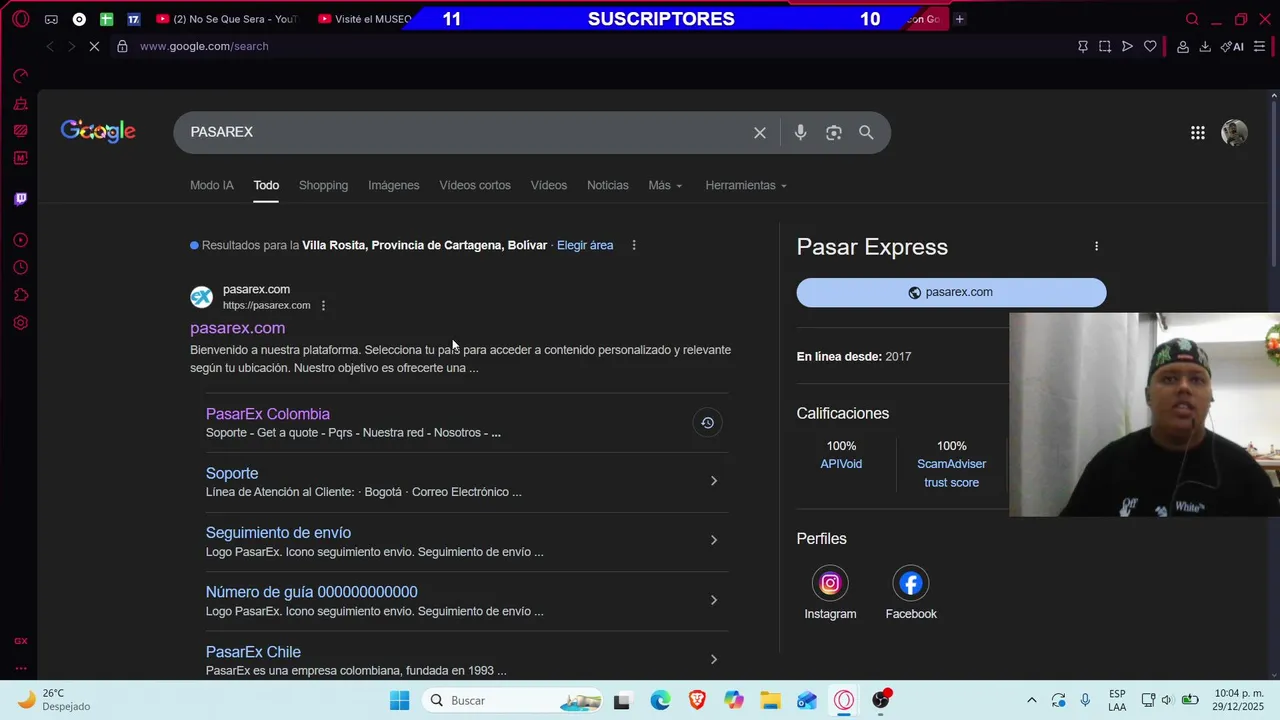
Task: Select the Visité el MUSEO YouTube tab
Action: click(x=364, y=19)
